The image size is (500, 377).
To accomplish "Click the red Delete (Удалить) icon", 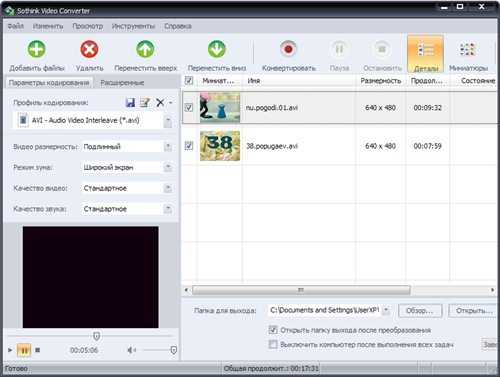I will tap(89, 49).
